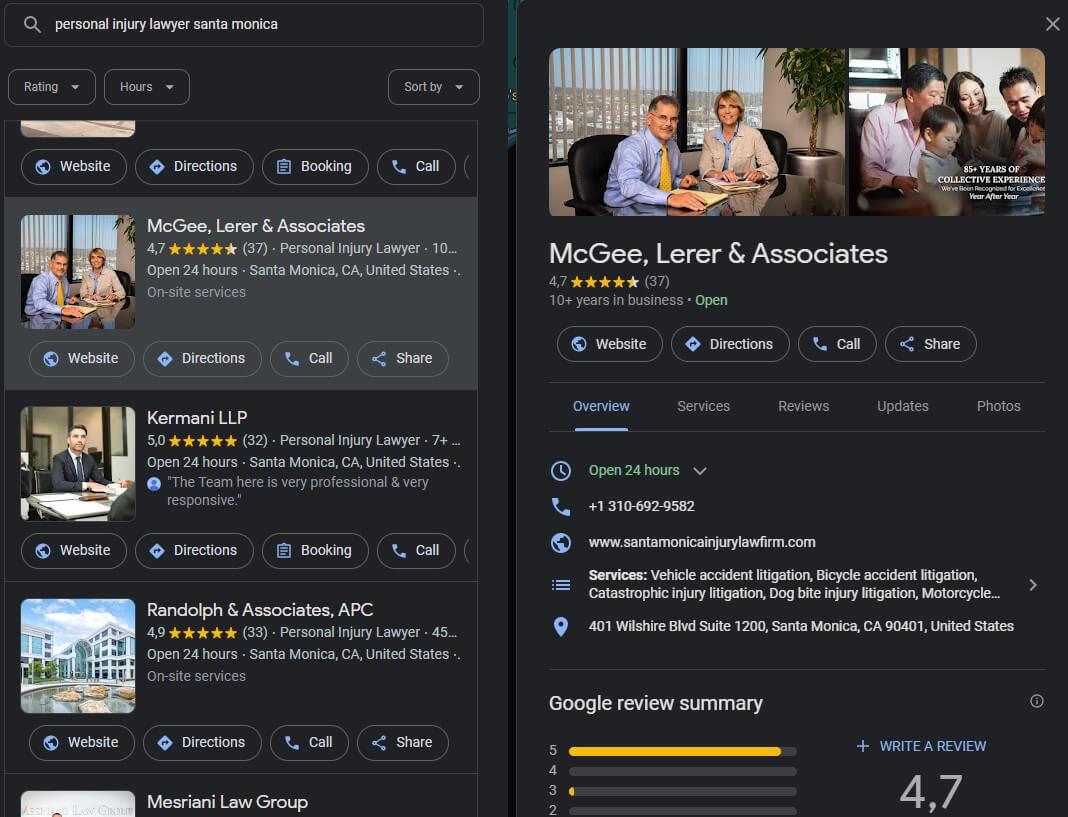Image resolution: width=1068 pixels, height=817 pixels.
Task: Click Call button under Kermani LLP
Action: [x=416, y=551]
